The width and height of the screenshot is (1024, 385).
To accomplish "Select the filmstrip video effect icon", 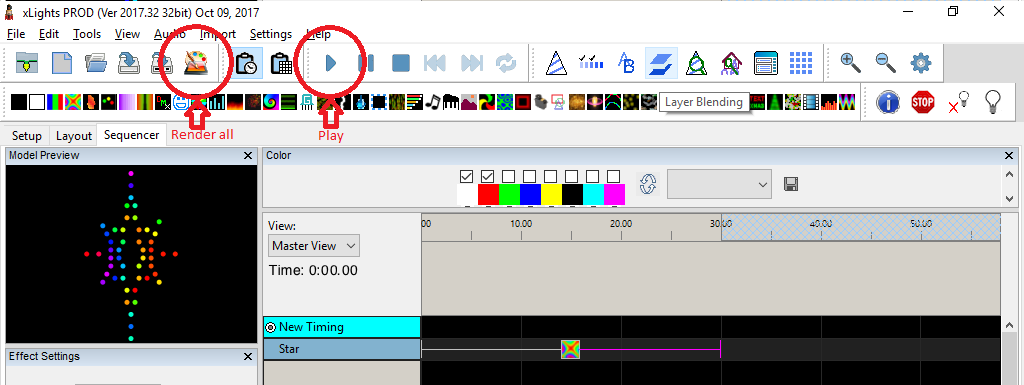I will click(811, 102).
